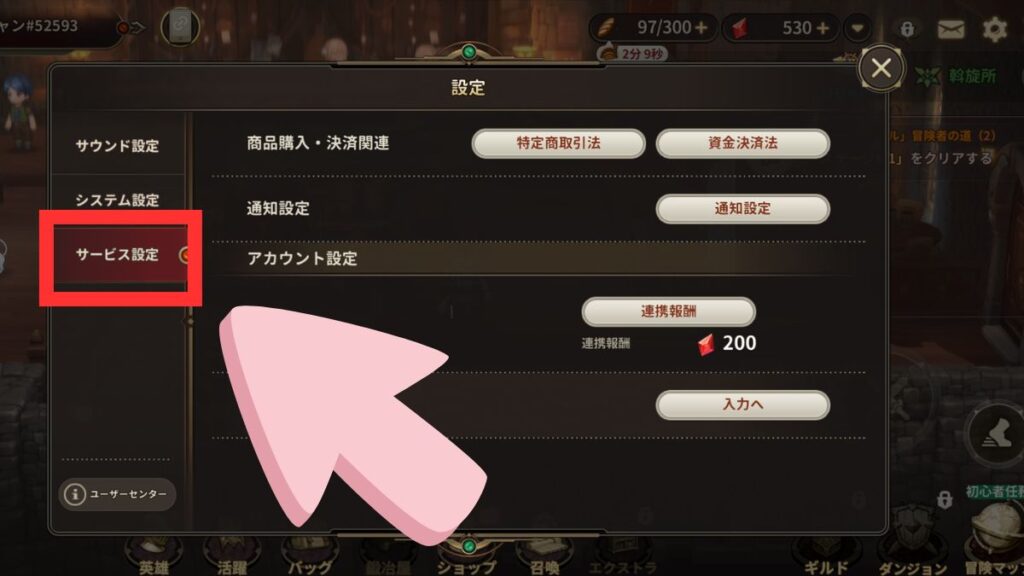Viewport: 1024px width, 576px height.
Task: Select the システム設定 tab
Action: point(118,200)
